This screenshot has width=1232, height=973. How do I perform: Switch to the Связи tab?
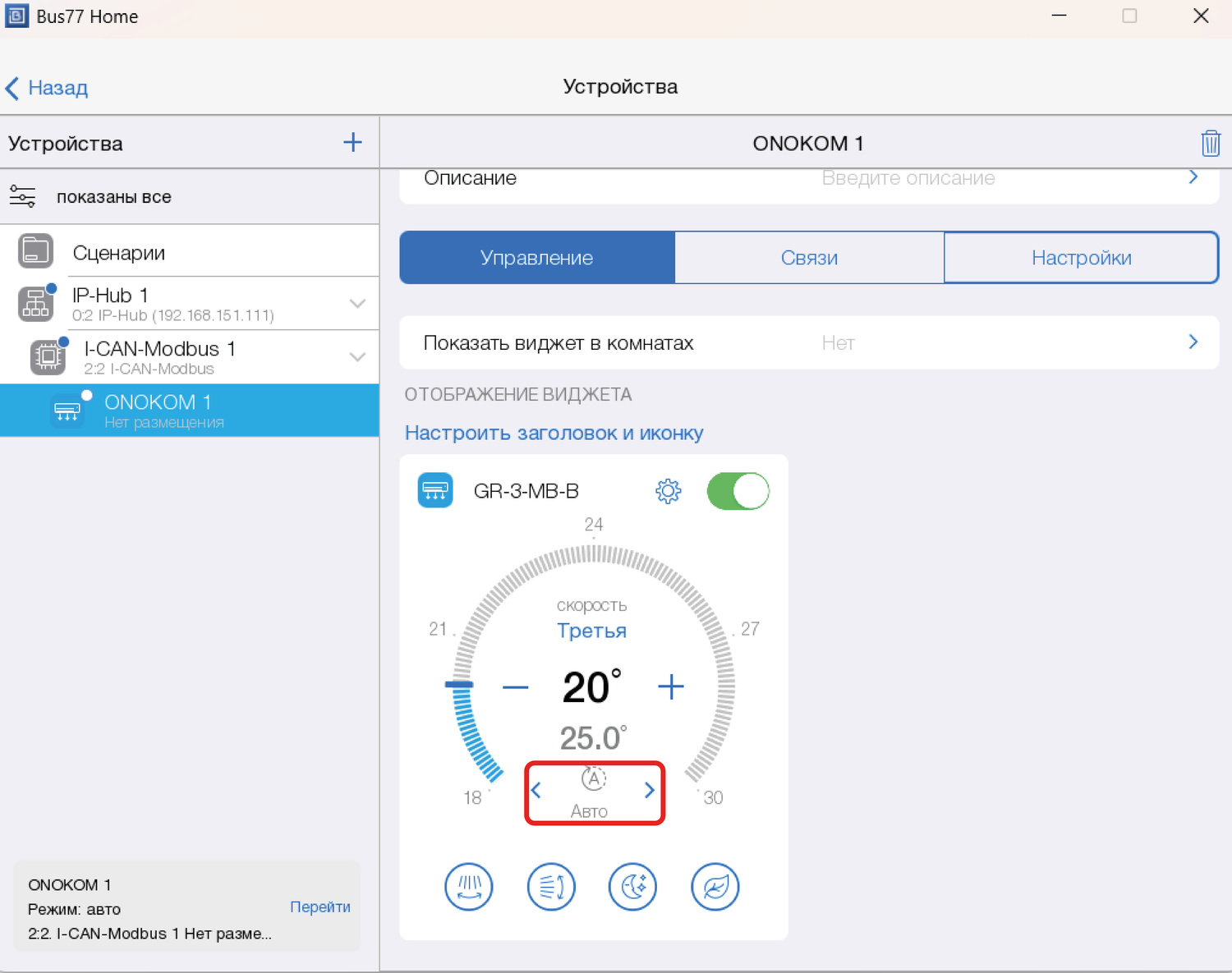coord(809,258)
